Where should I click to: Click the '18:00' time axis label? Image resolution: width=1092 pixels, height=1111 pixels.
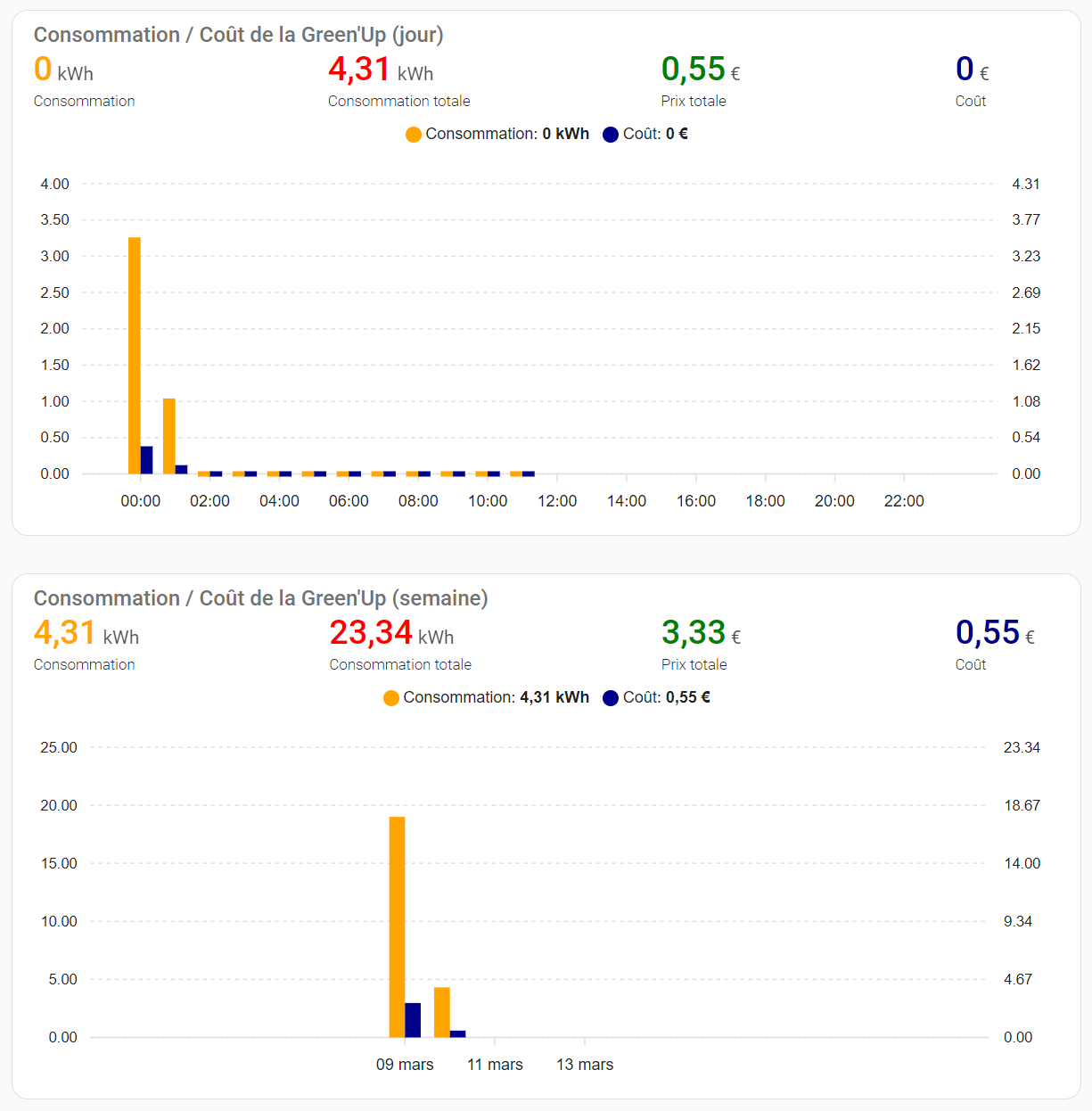tap(766, 501)
